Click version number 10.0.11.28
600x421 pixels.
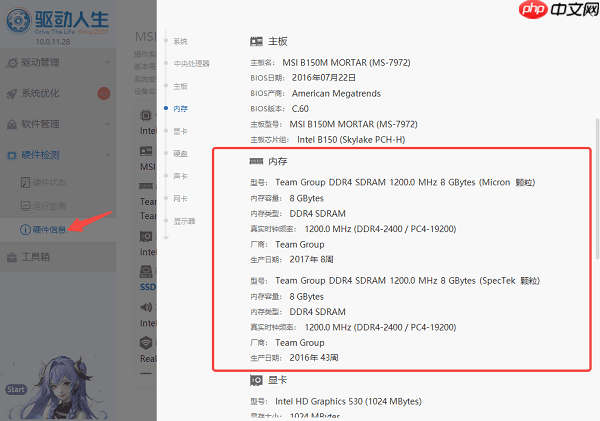point(53,42)
